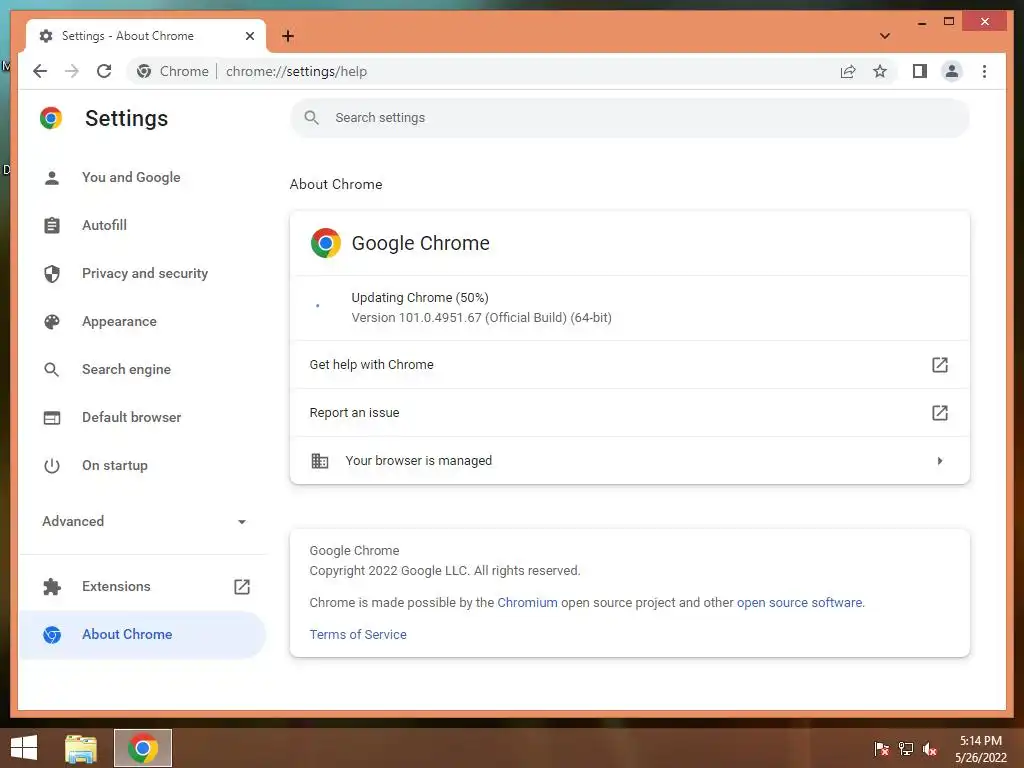Open the three-dot Chrome menu

pyautogui.click(x=984, y=71)
